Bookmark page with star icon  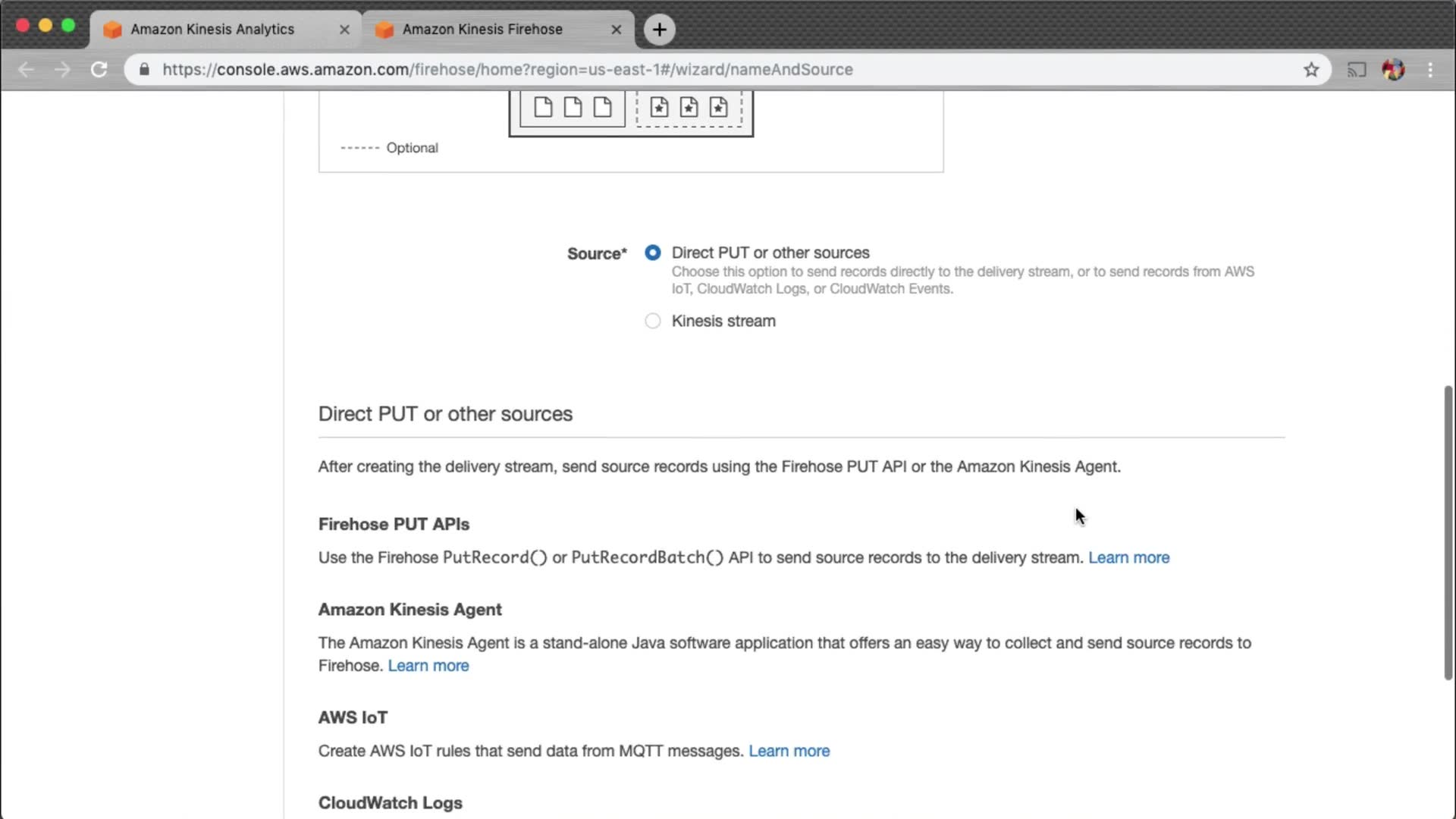point(1311,70)
